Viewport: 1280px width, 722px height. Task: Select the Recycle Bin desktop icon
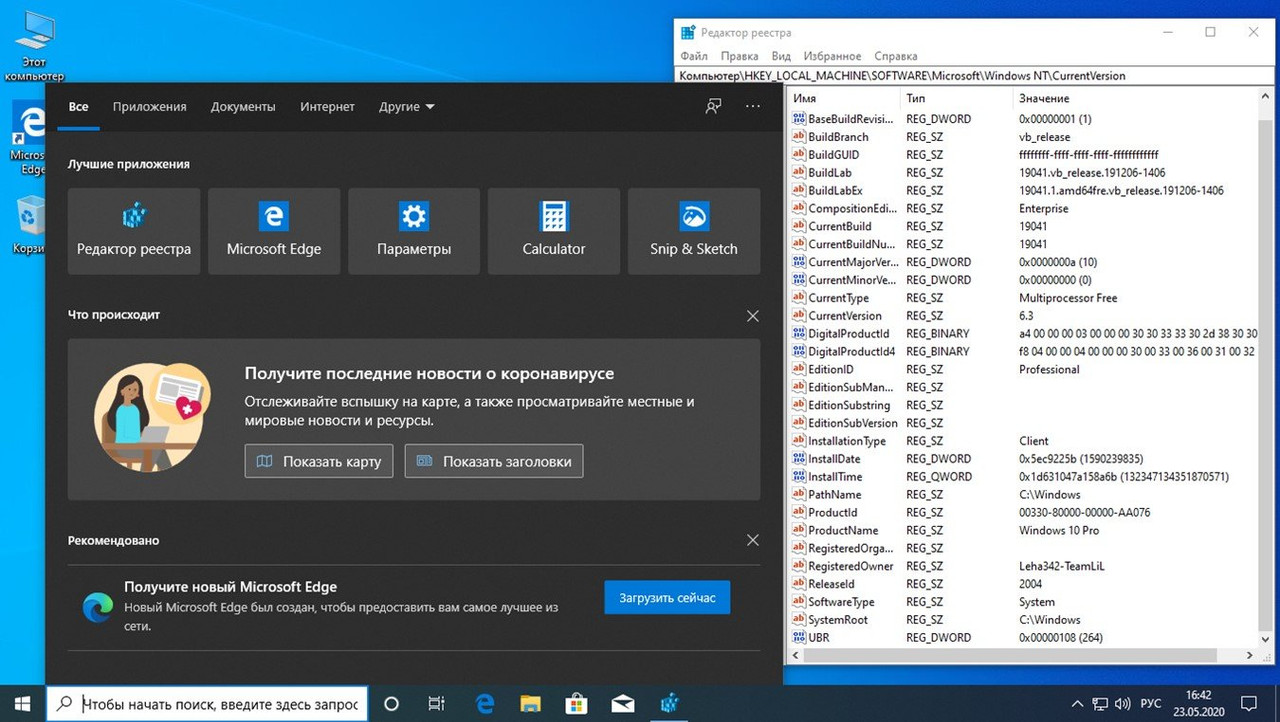[30, 225]
